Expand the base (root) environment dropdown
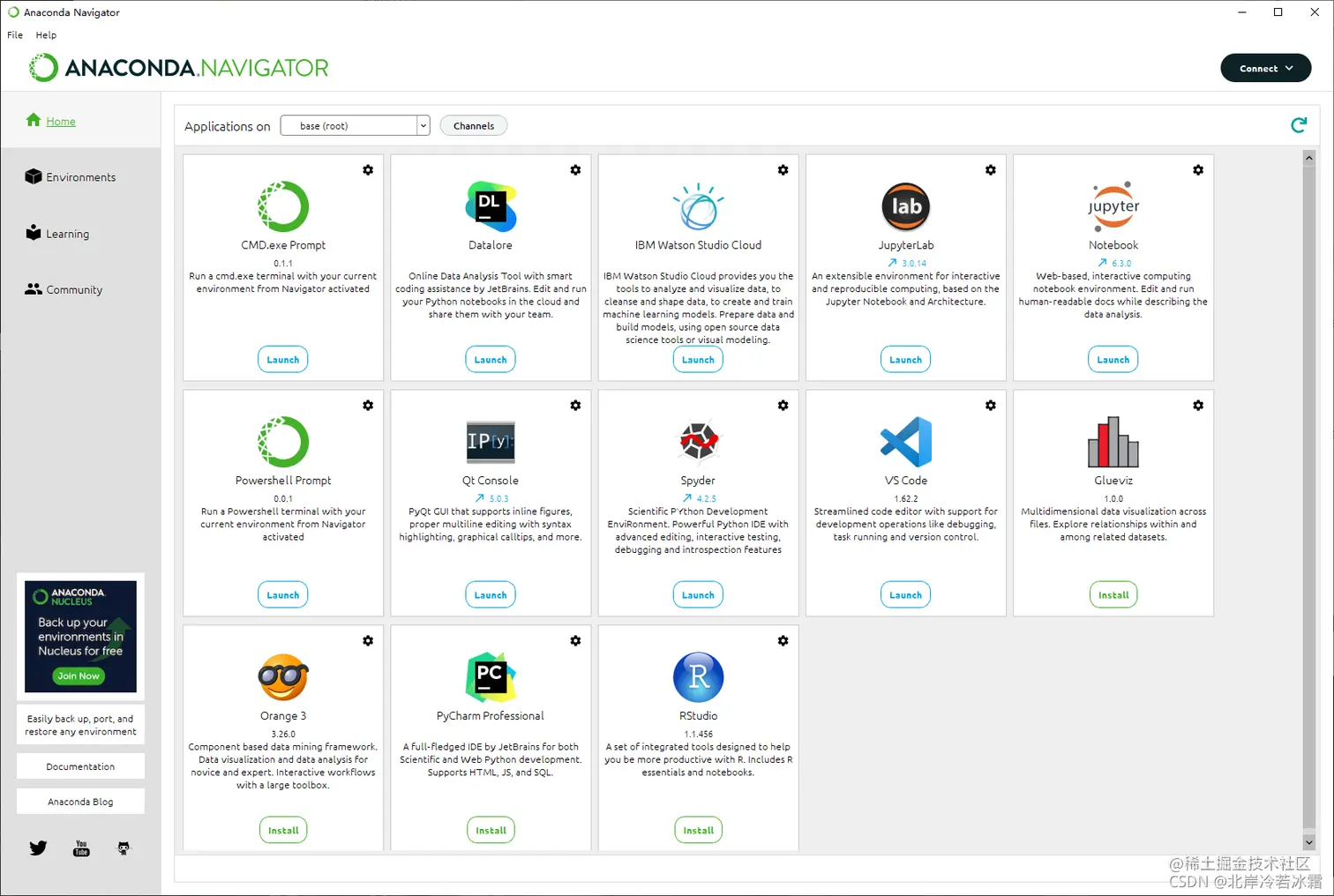 pos(423,126)
